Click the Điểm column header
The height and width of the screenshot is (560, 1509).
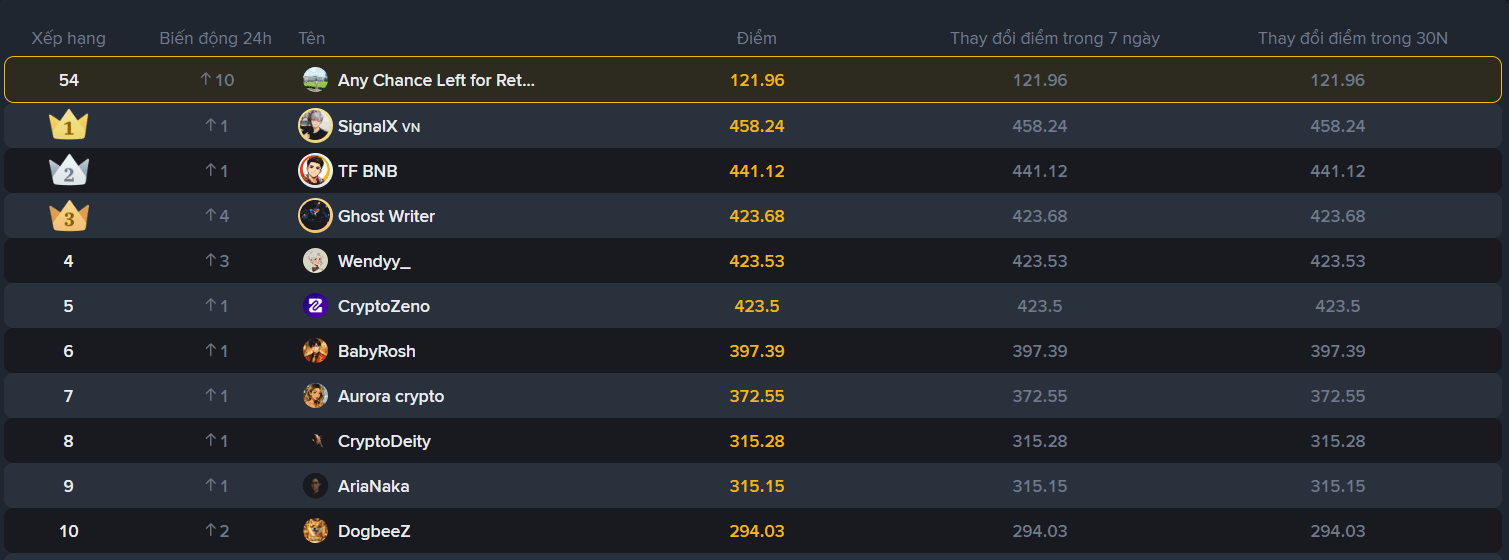[757, 39]
